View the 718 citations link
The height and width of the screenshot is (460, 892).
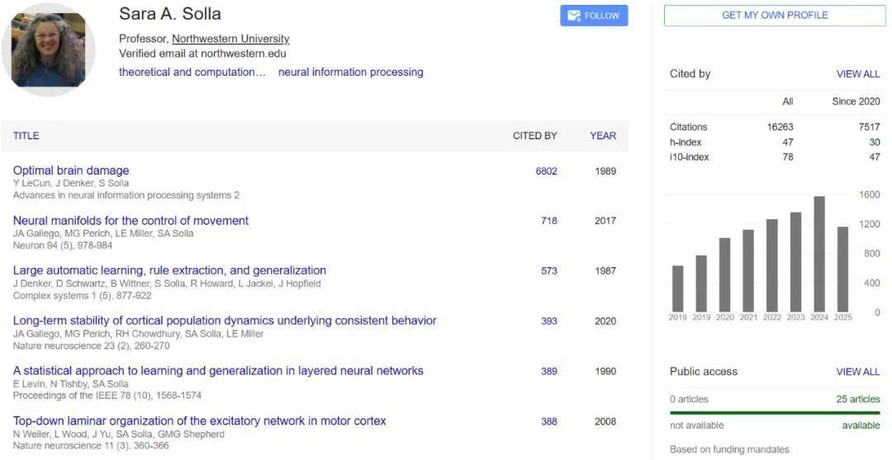tap(549, 221)
